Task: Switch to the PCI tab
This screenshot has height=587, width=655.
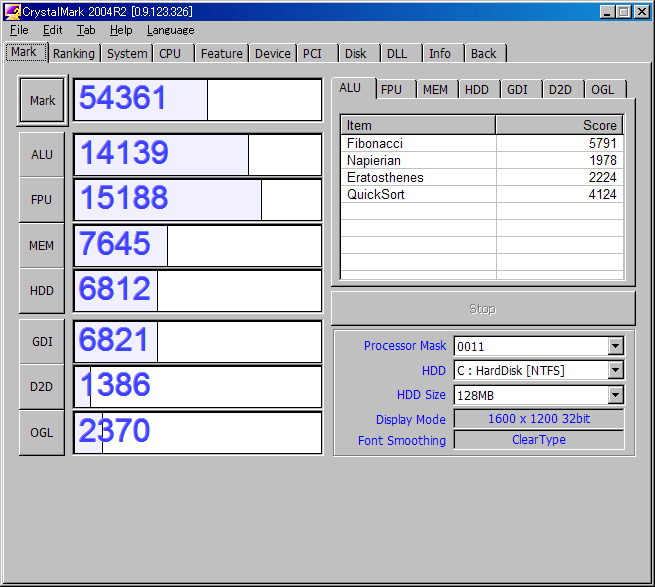Action: pos(317,53)
